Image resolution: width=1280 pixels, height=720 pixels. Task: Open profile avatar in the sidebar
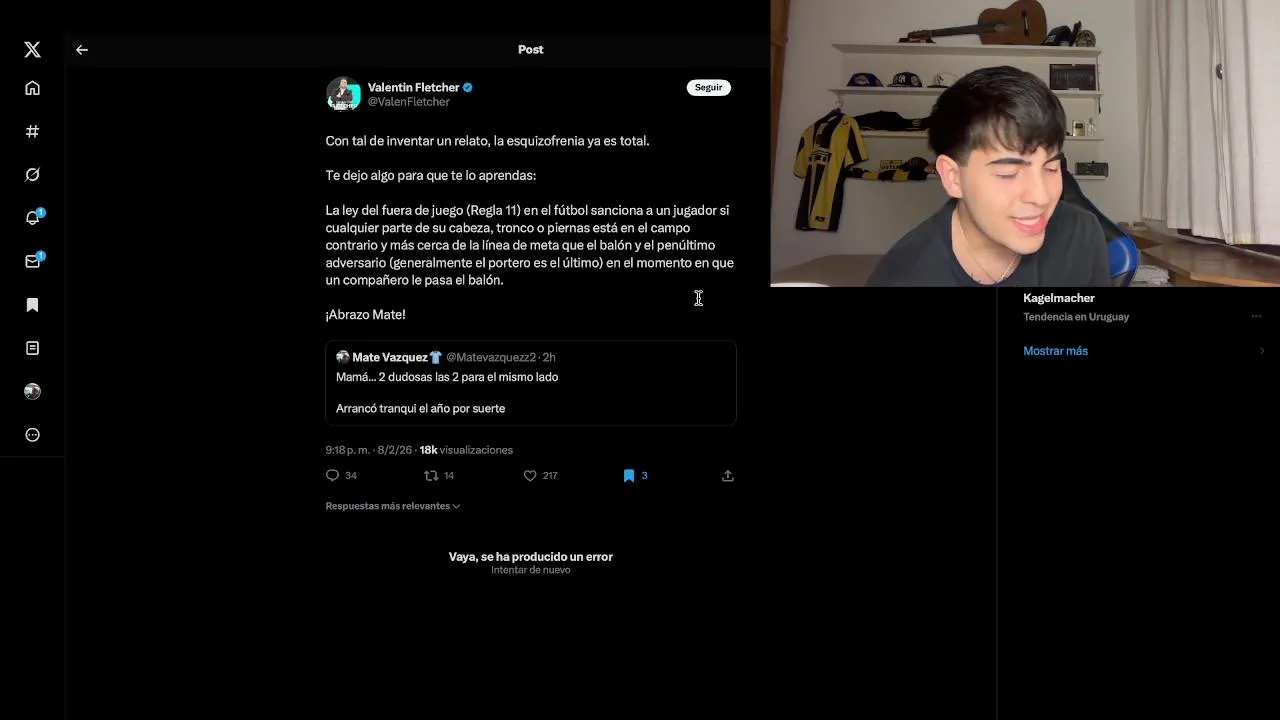tap(32, 391)
